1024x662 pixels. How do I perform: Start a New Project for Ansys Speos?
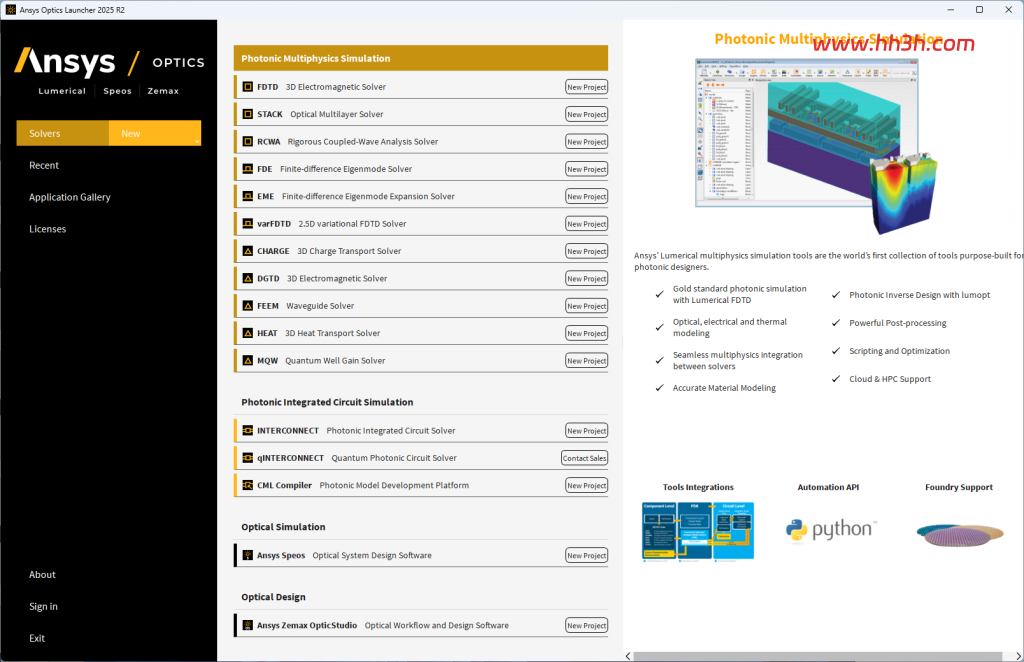(x=586, y=556)
